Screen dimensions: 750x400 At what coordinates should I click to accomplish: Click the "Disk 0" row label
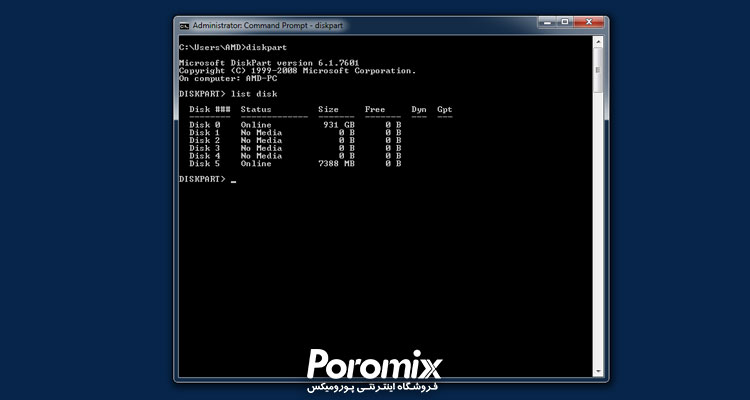pos(204,125)
